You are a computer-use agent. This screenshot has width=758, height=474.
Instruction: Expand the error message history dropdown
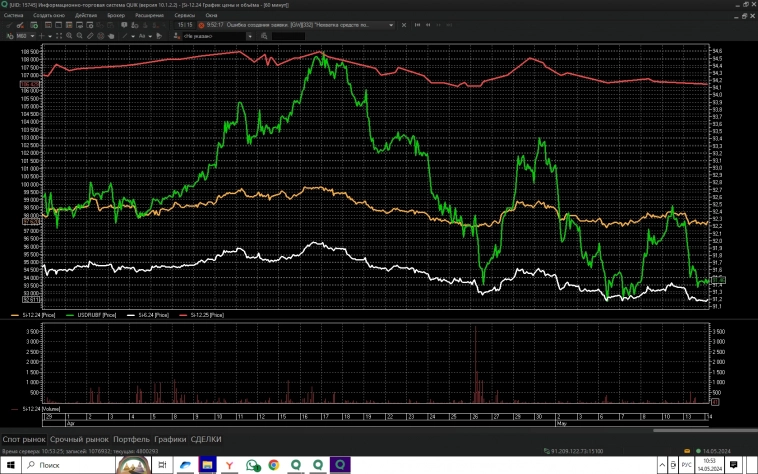tap(391, 26)
